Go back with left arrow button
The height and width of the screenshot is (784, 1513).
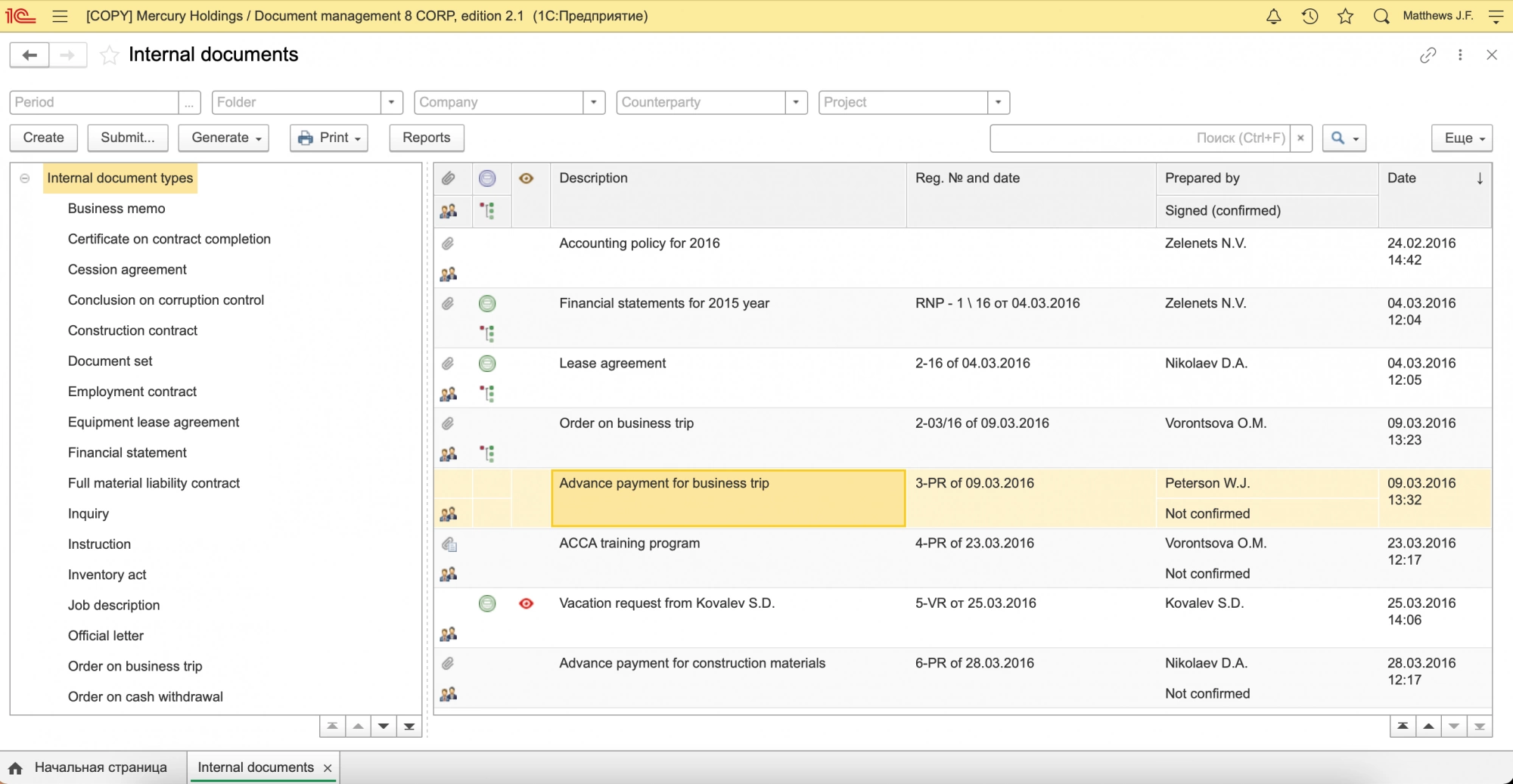click(x=30, y=55)
